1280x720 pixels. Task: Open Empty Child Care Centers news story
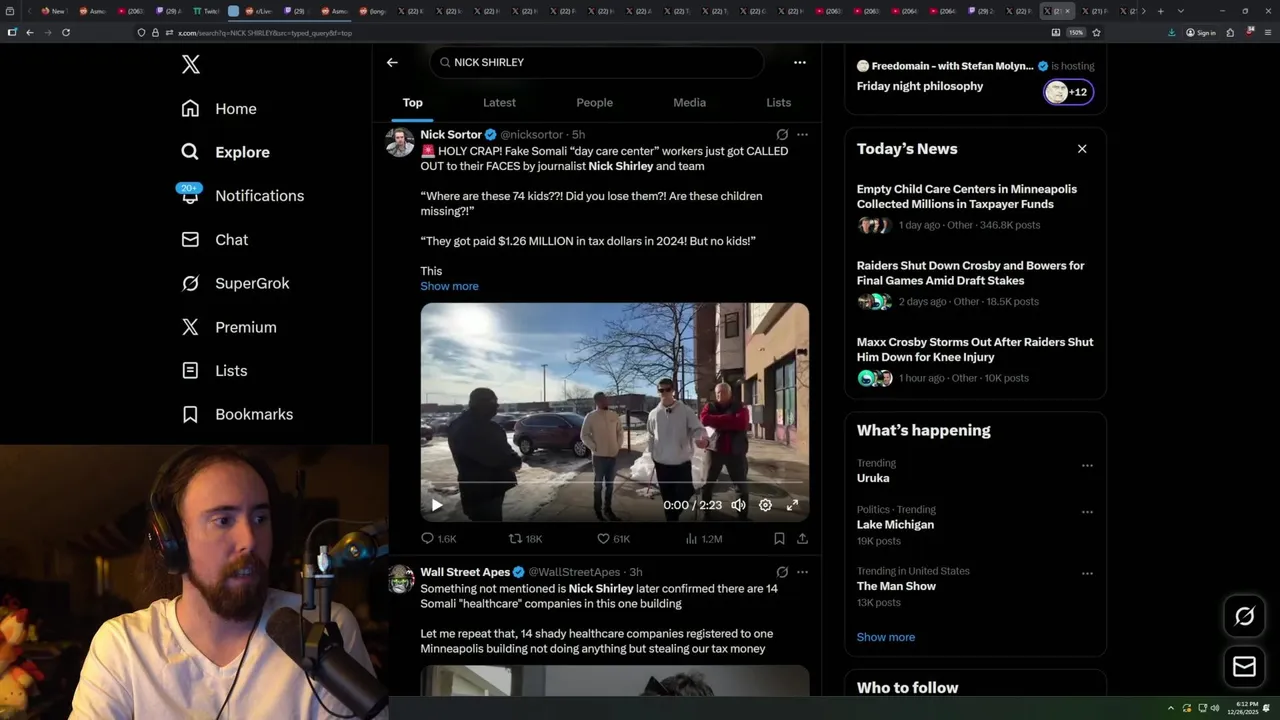click(x=967, y=196)
